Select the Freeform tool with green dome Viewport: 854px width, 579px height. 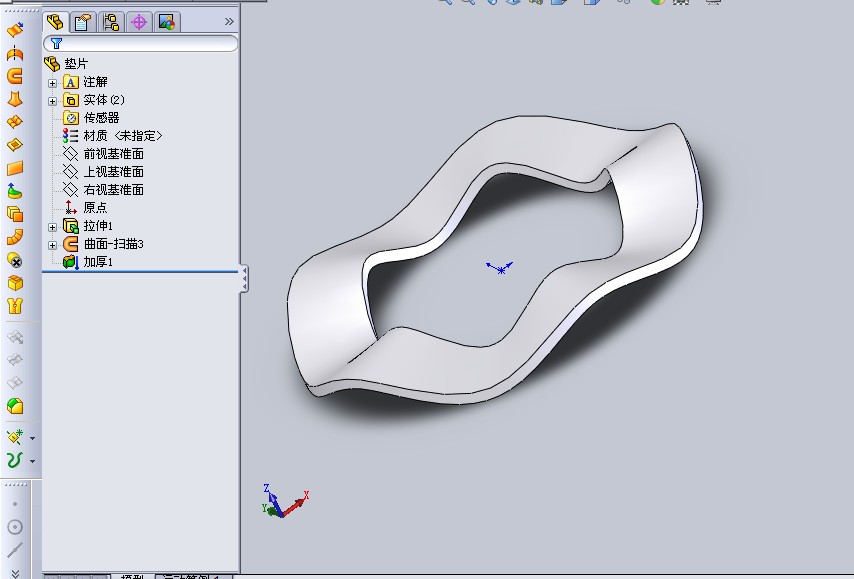[x=15, y=191]
